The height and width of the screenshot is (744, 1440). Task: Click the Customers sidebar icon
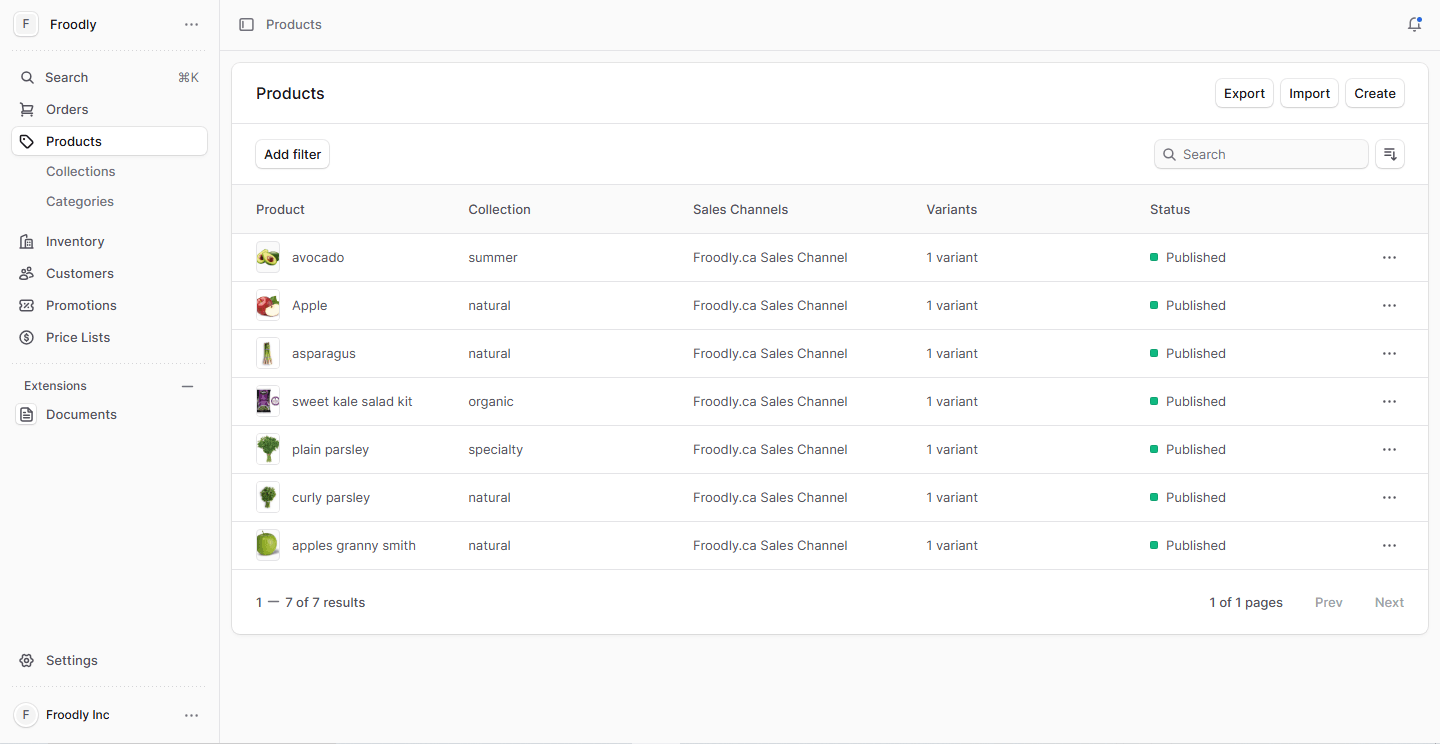click(x=27, y=273)
